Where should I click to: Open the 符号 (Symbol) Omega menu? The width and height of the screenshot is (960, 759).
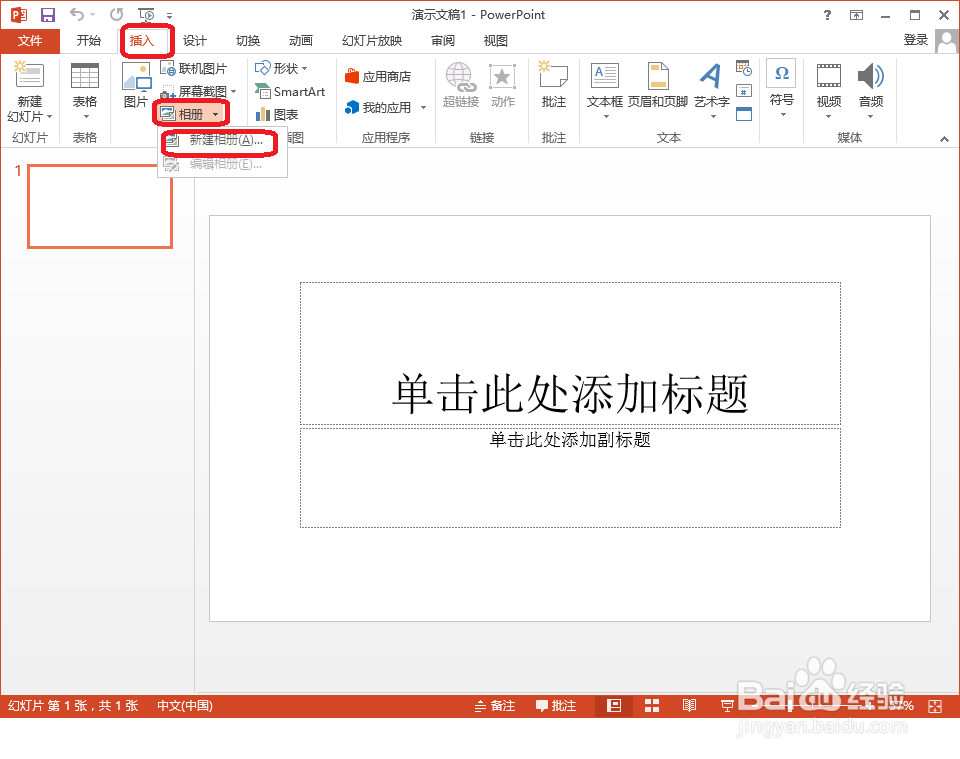pos(782,88)
